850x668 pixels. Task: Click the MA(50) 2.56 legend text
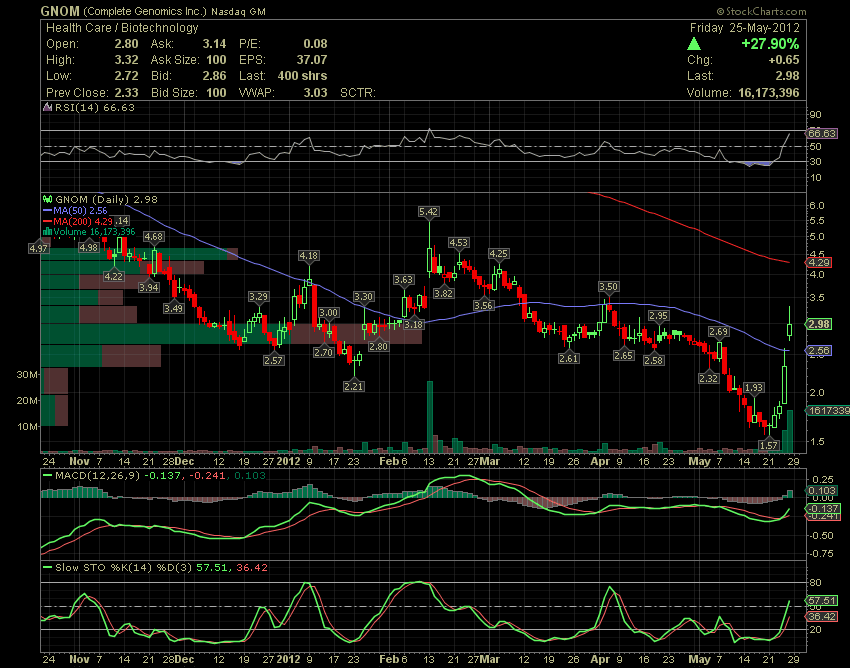pyautogui.click(x=80, y=211)
